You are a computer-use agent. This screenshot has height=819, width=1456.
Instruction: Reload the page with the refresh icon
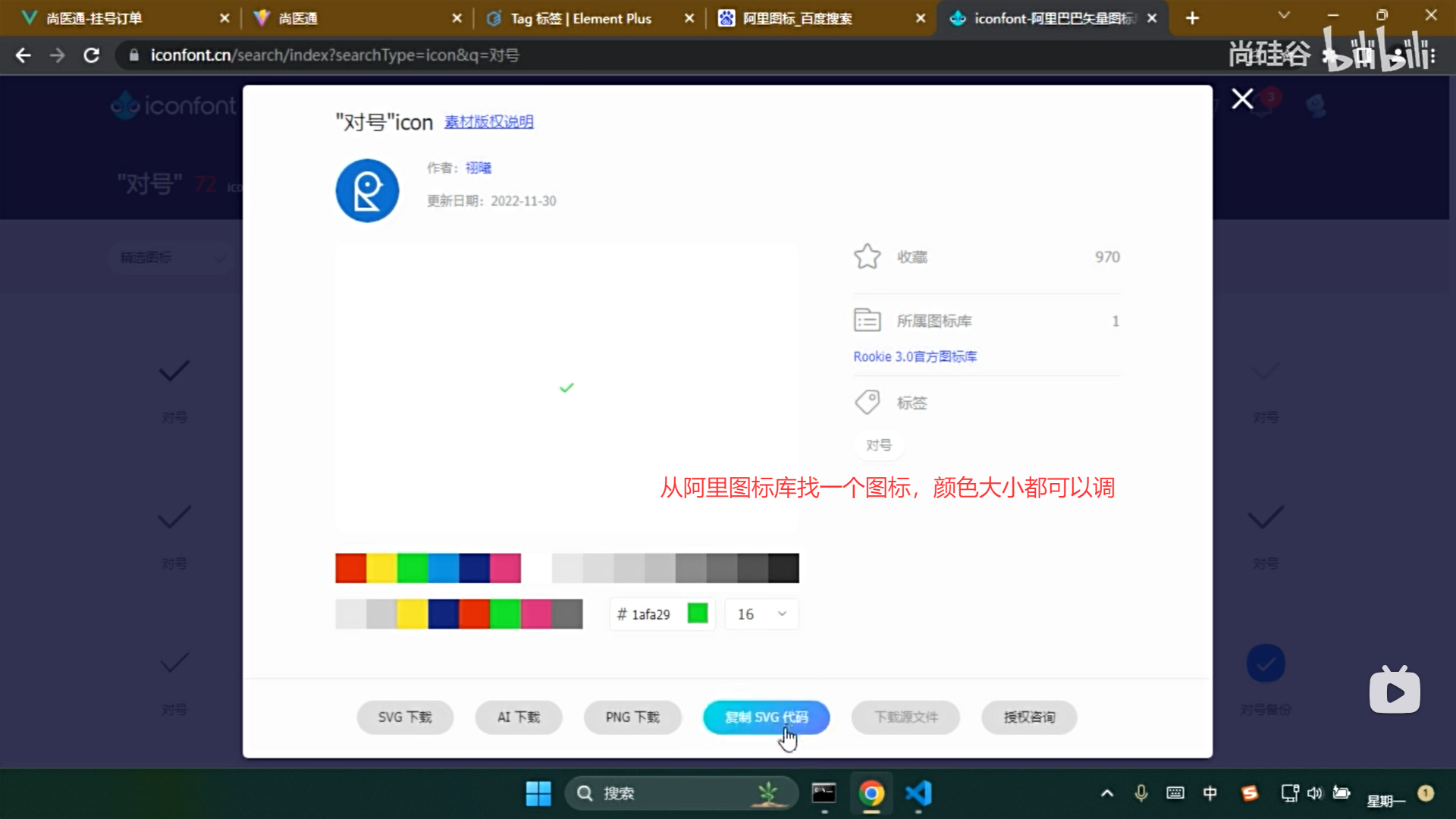92,55
